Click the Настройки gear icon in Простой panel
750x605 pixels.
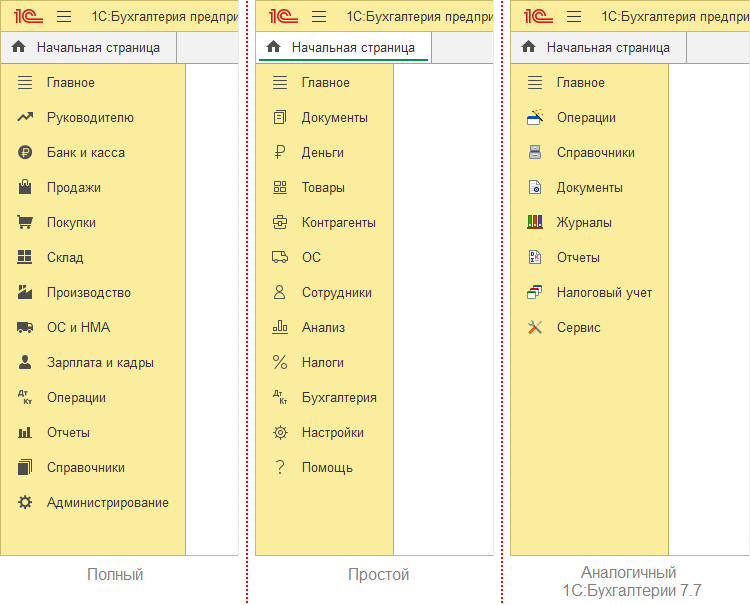(280, 432)
